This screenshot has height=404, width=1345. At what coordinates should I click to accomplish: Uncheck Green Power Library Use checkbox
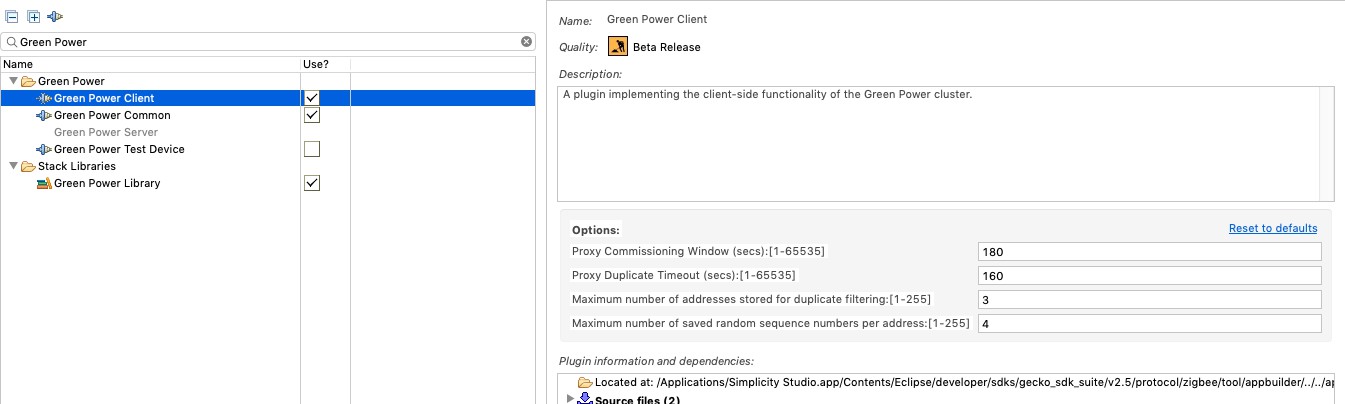[x=312, y=183]
